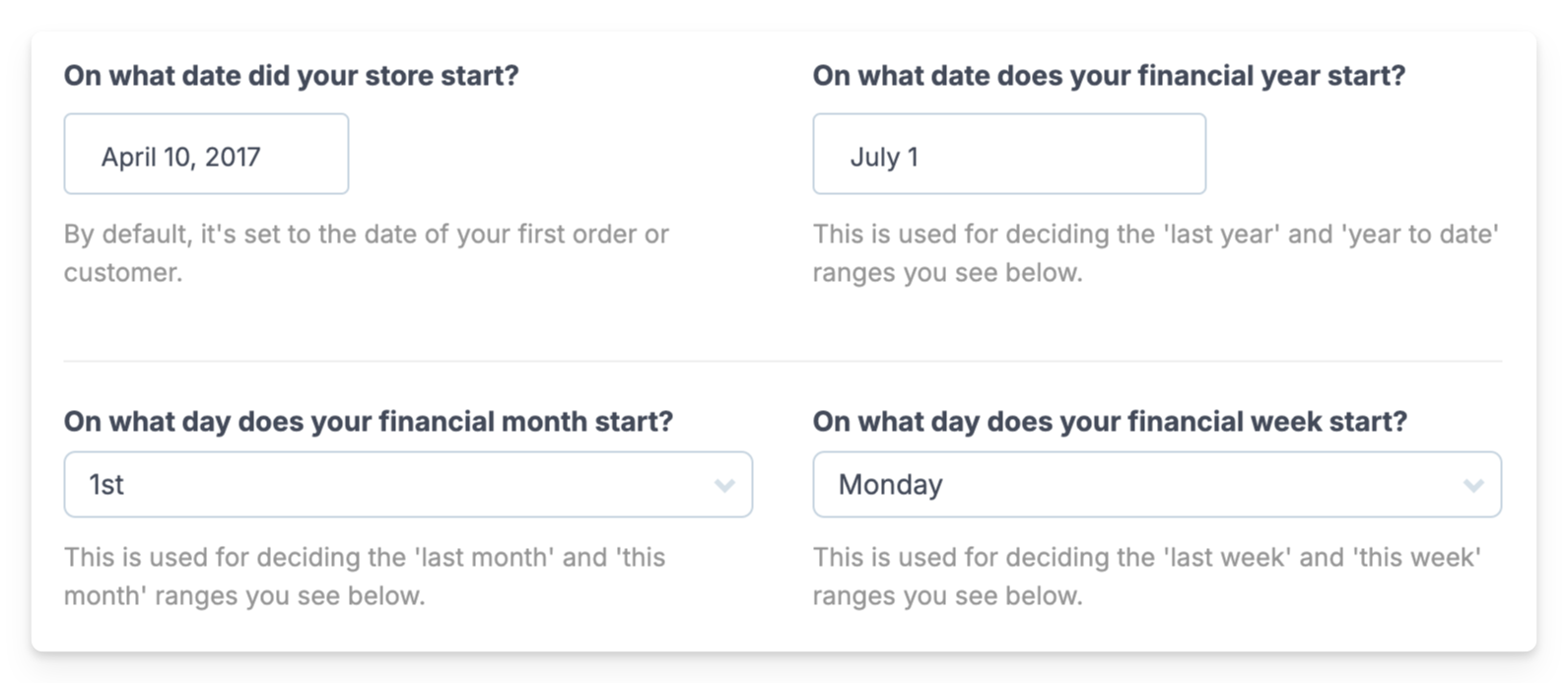Click the chevron arrow in the "Monday" dropdown

[x=1473, y=485]
